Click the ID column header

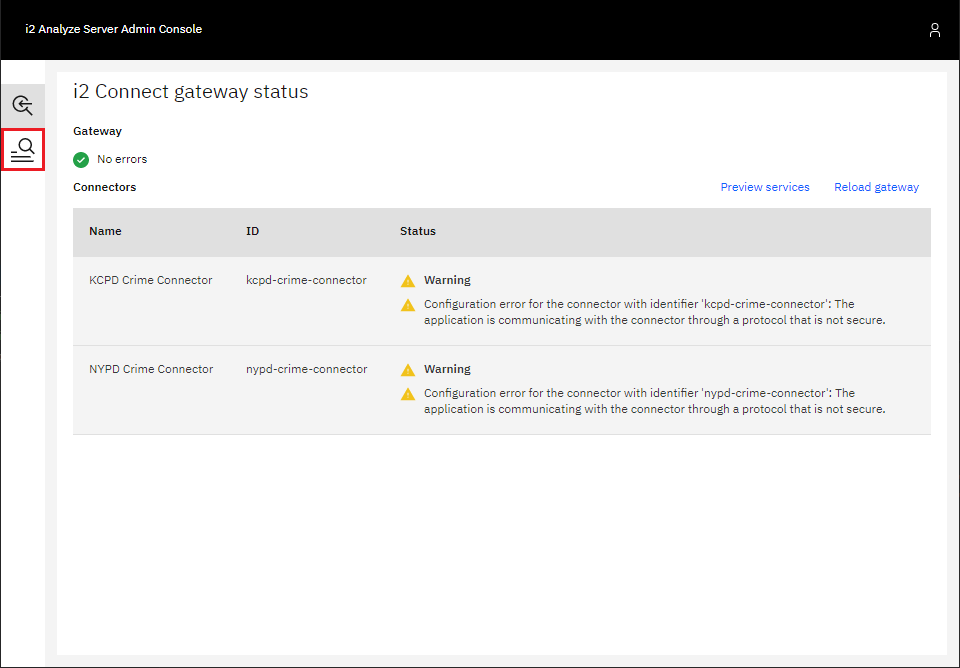252,231
